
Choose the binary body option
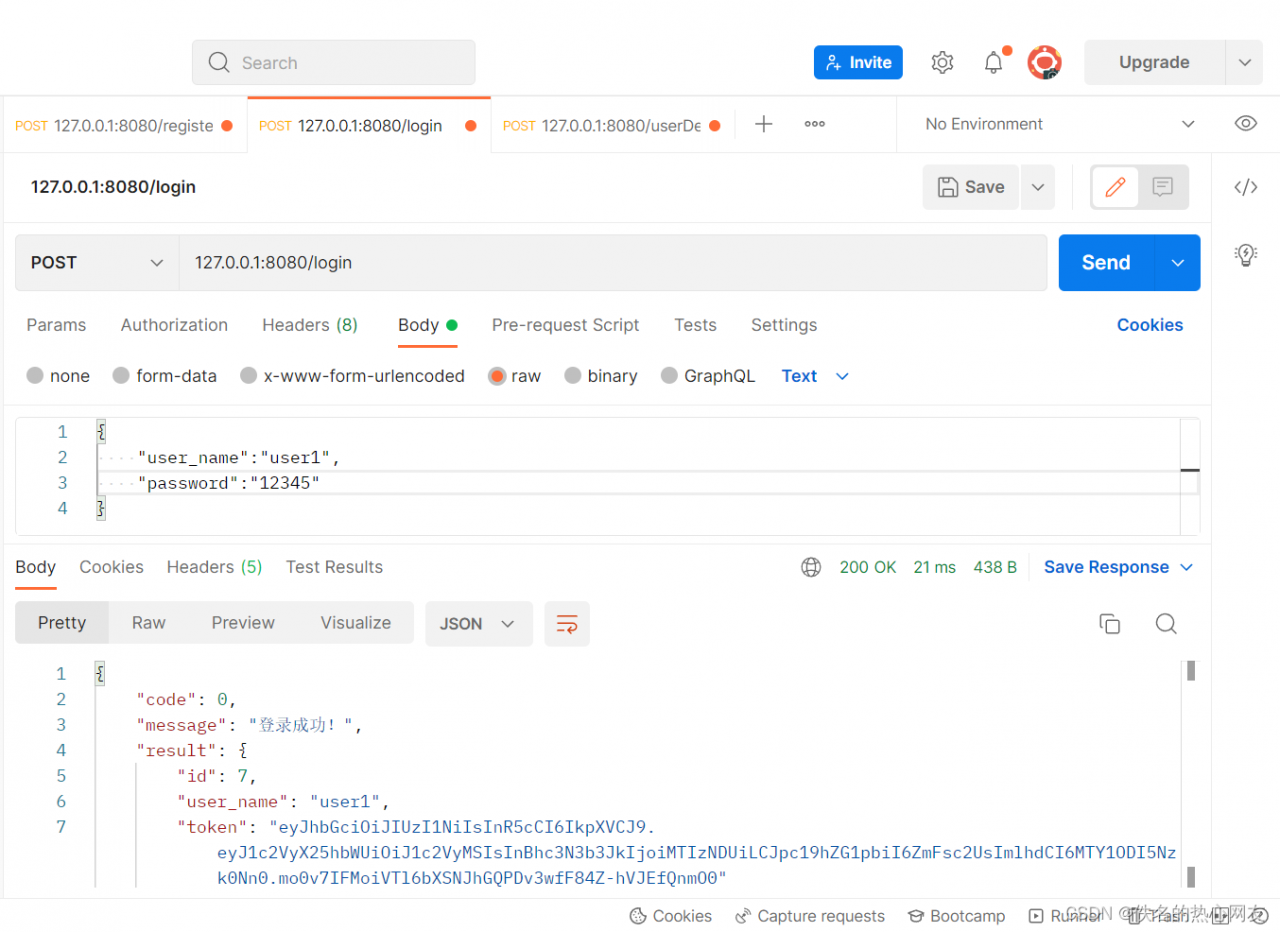coord(573,376)
